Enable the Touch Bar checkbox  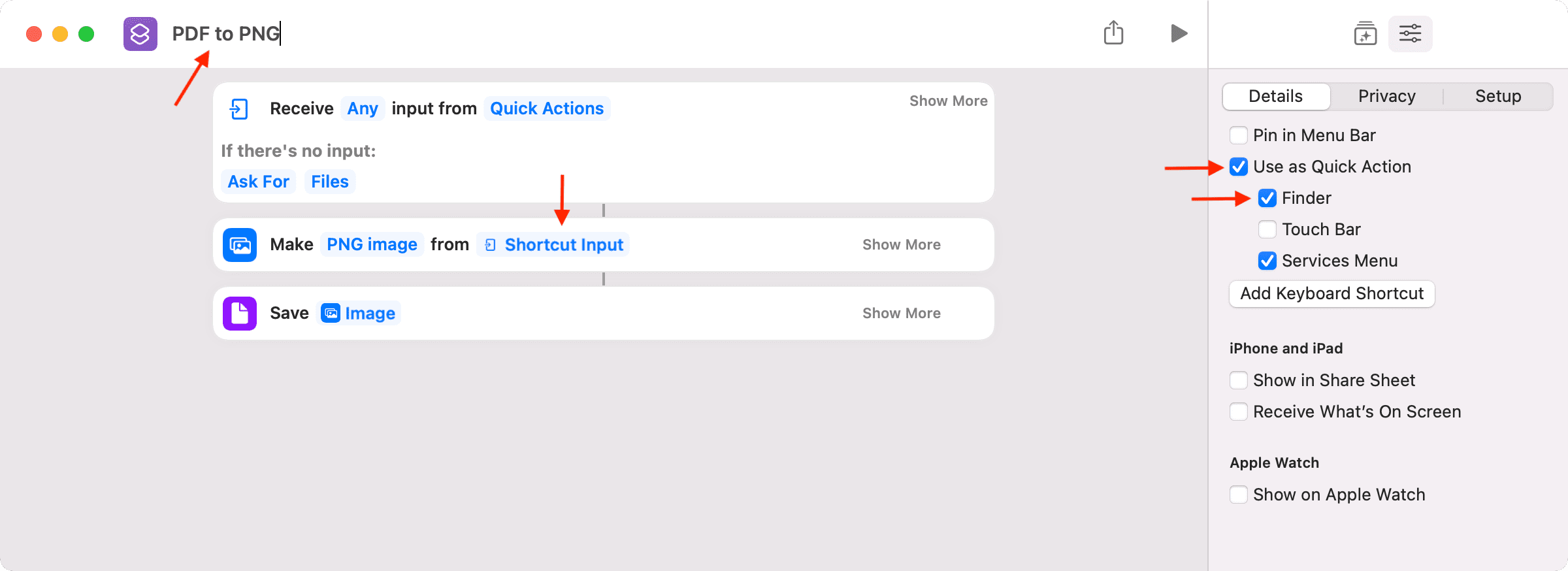pos(1267,229)
